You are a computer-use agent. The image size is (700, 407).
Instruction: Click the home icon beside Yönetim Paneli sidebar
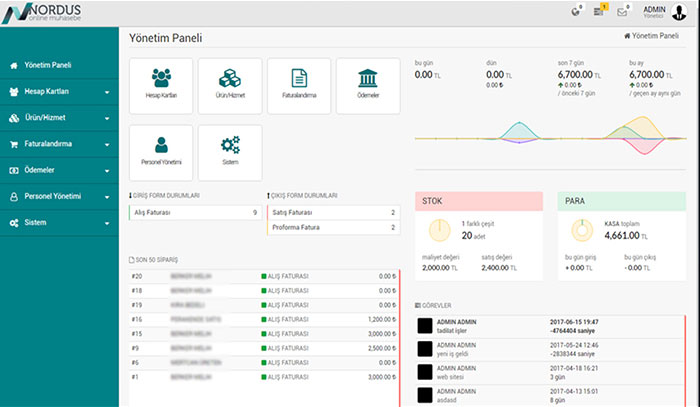14,66
